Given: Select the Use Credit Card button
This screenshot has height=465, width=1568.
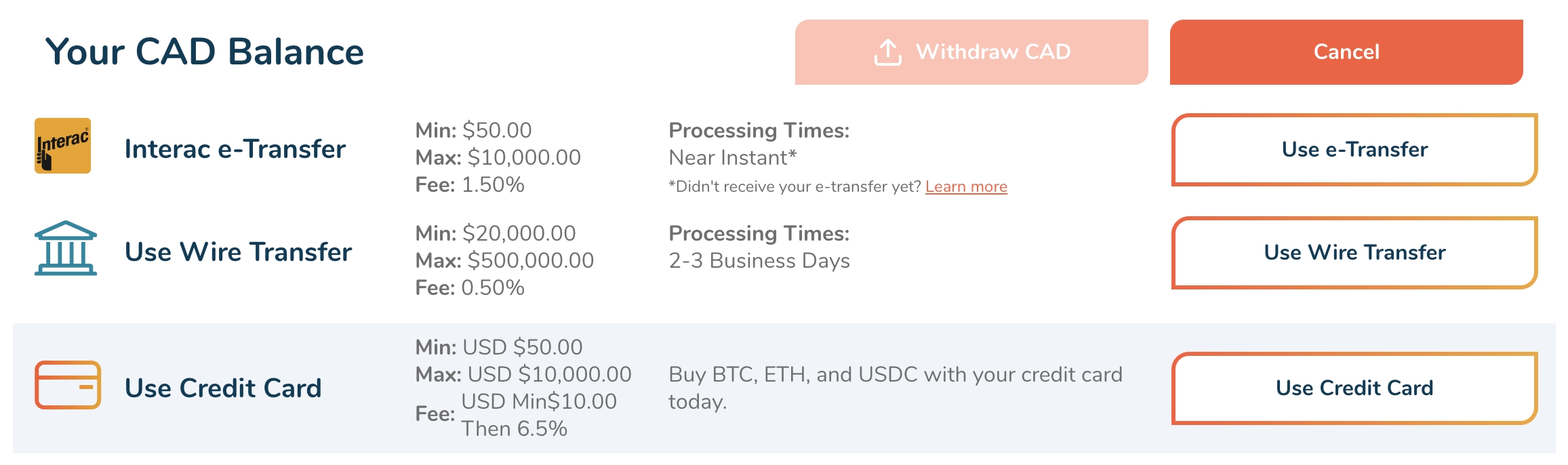Looking at the screenshot, I should coord(1354,388).
